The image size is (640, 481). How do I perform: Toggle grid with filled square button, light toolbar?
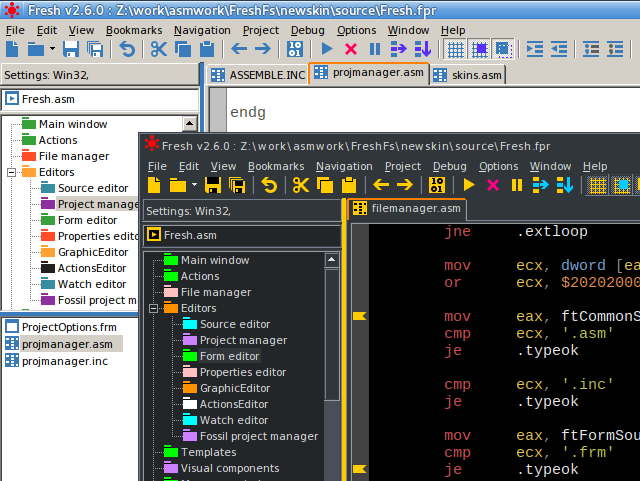pos(480,50)
